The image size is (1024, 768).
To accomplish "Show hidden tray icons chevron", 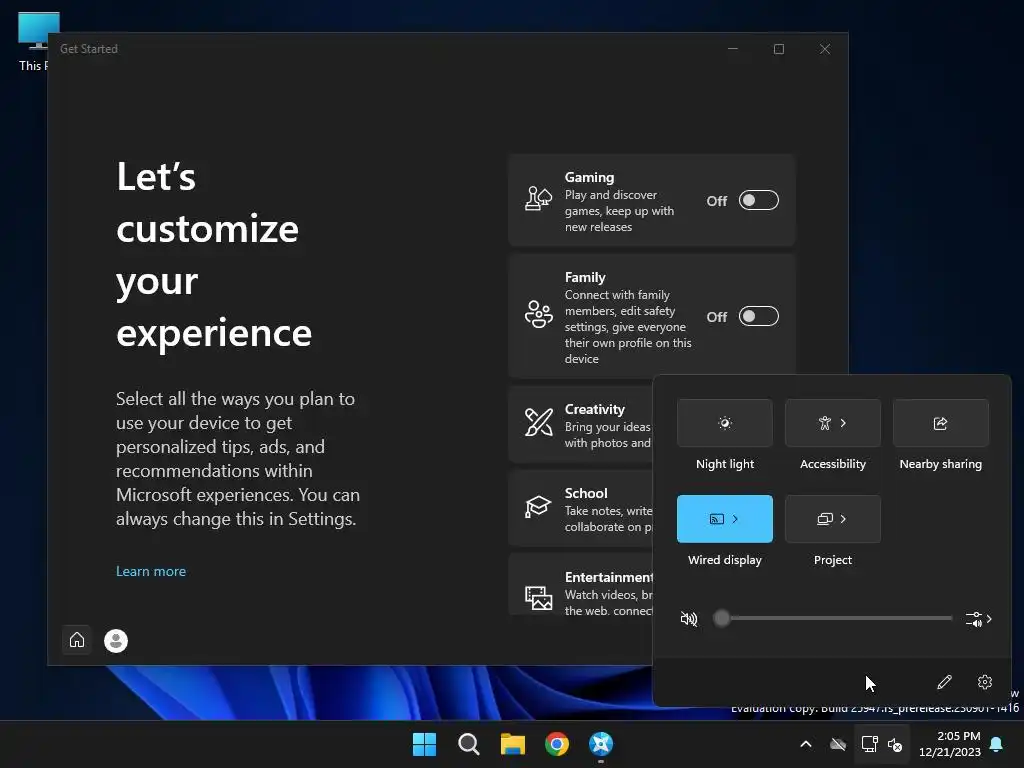I will point(806,744).
